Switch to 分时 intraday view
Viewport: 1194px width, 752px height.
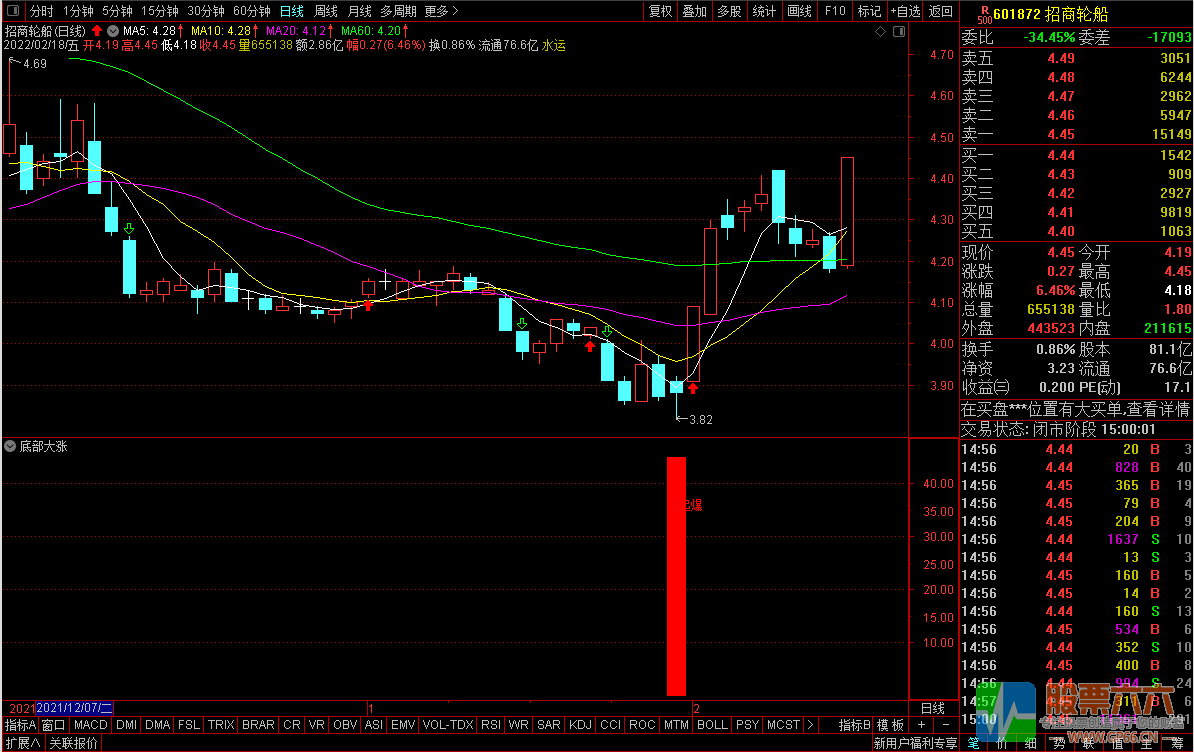click(41, 11)
